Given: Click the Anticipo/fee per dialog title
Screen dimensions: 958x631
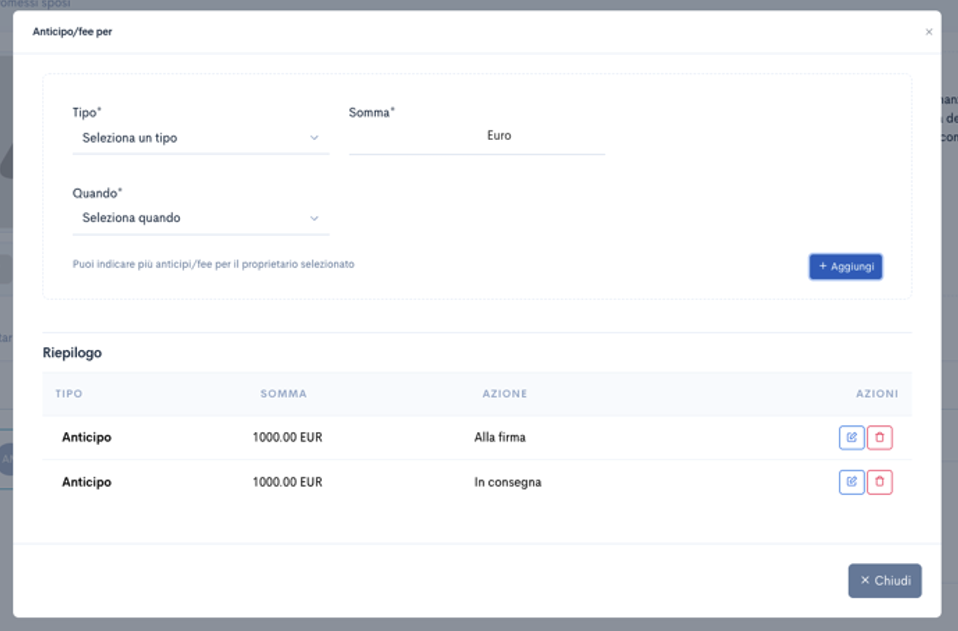Looking at the screenshot, I should [72, 32].
